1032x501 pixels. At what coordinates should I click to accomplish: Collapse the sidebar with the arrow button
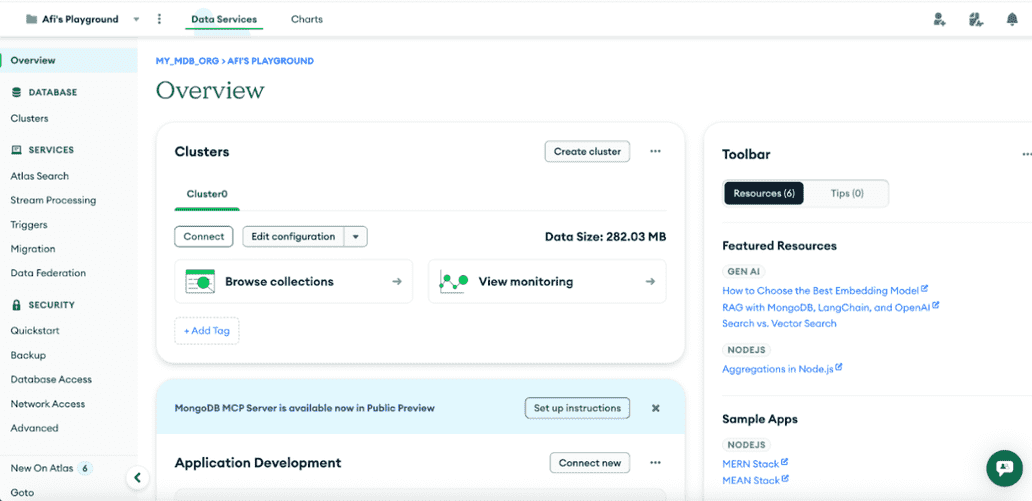click(x=138, y=478)
